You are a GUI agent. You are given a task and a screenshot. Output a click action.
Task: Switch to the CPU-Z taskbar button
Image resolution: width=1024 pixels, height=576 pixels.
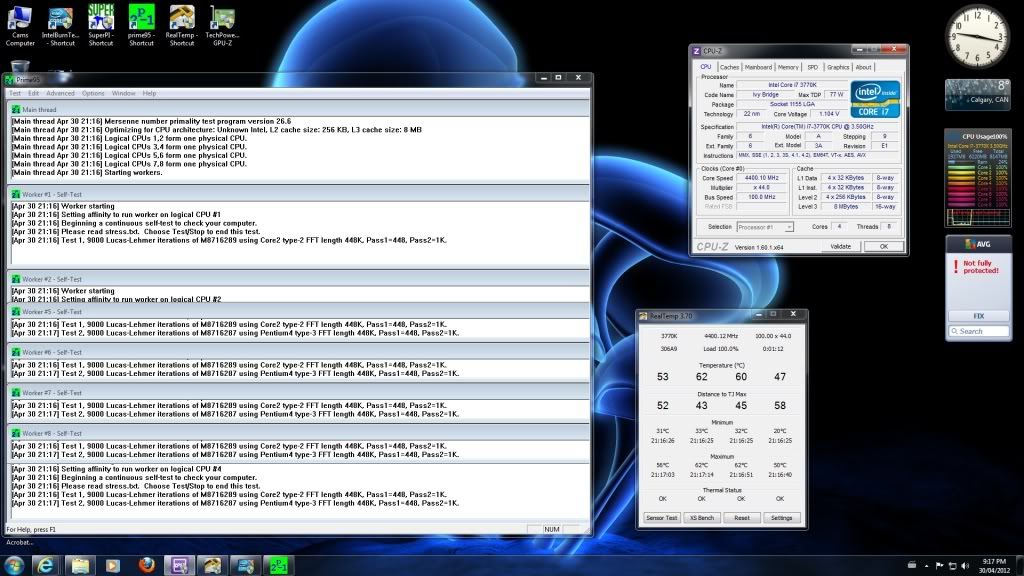pos(180,565)
